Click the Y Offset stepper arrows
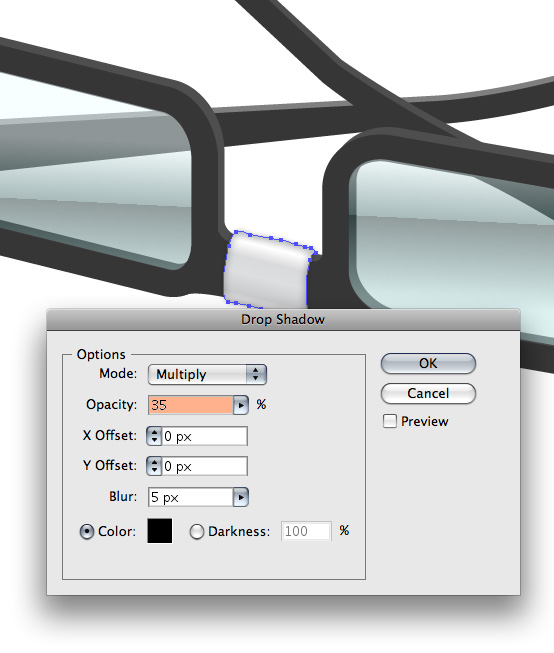 [154, 466]
